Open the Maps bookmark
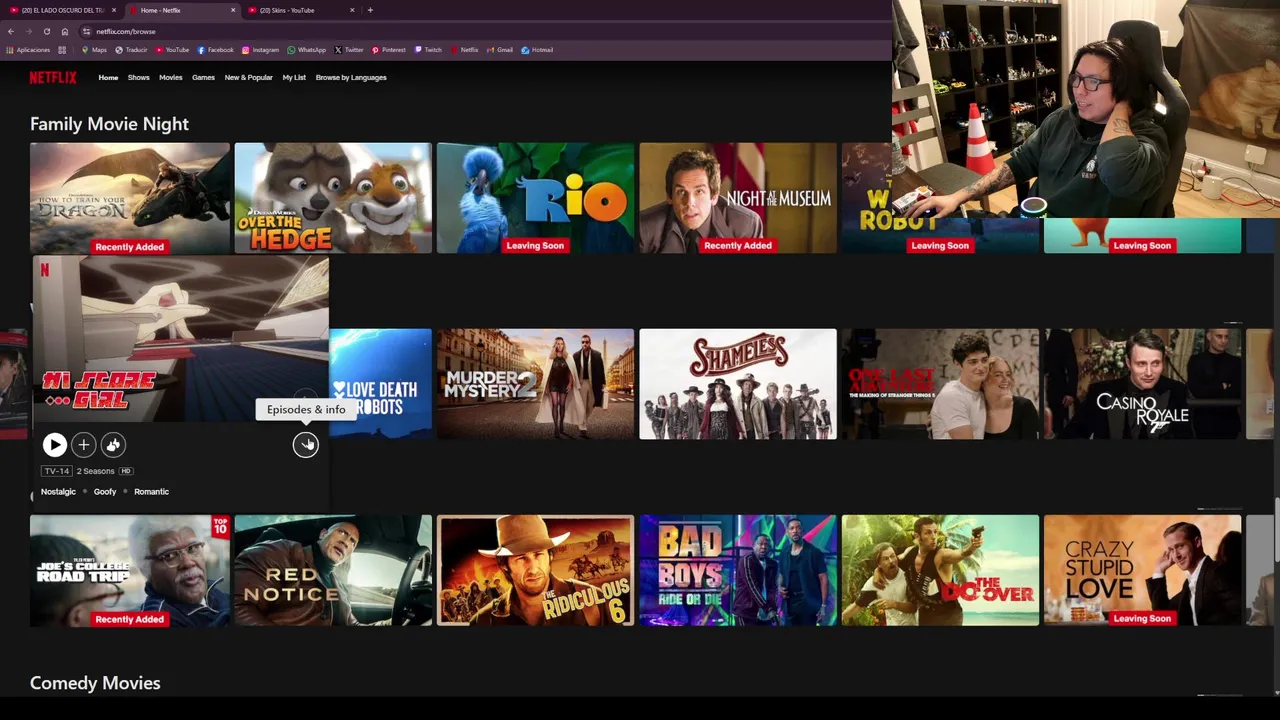This screenshot has width=1280, height=720. (95, 50)
